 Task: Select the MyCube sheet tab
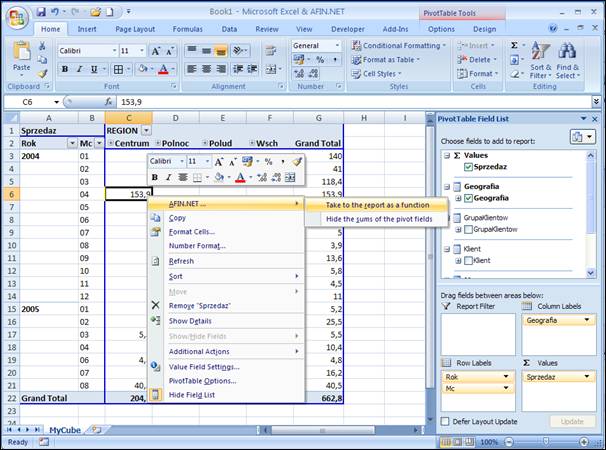tap(65, 430)
